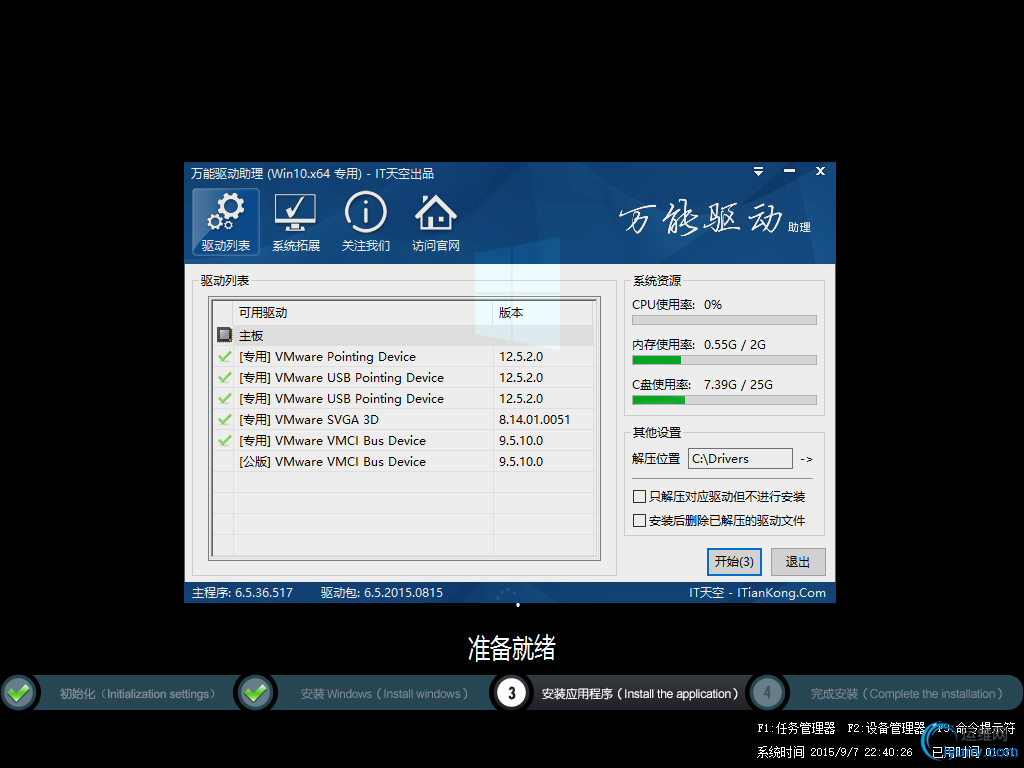
Task: Click the 安装 Windows step checkmark icon
Action: click(255, 692)
